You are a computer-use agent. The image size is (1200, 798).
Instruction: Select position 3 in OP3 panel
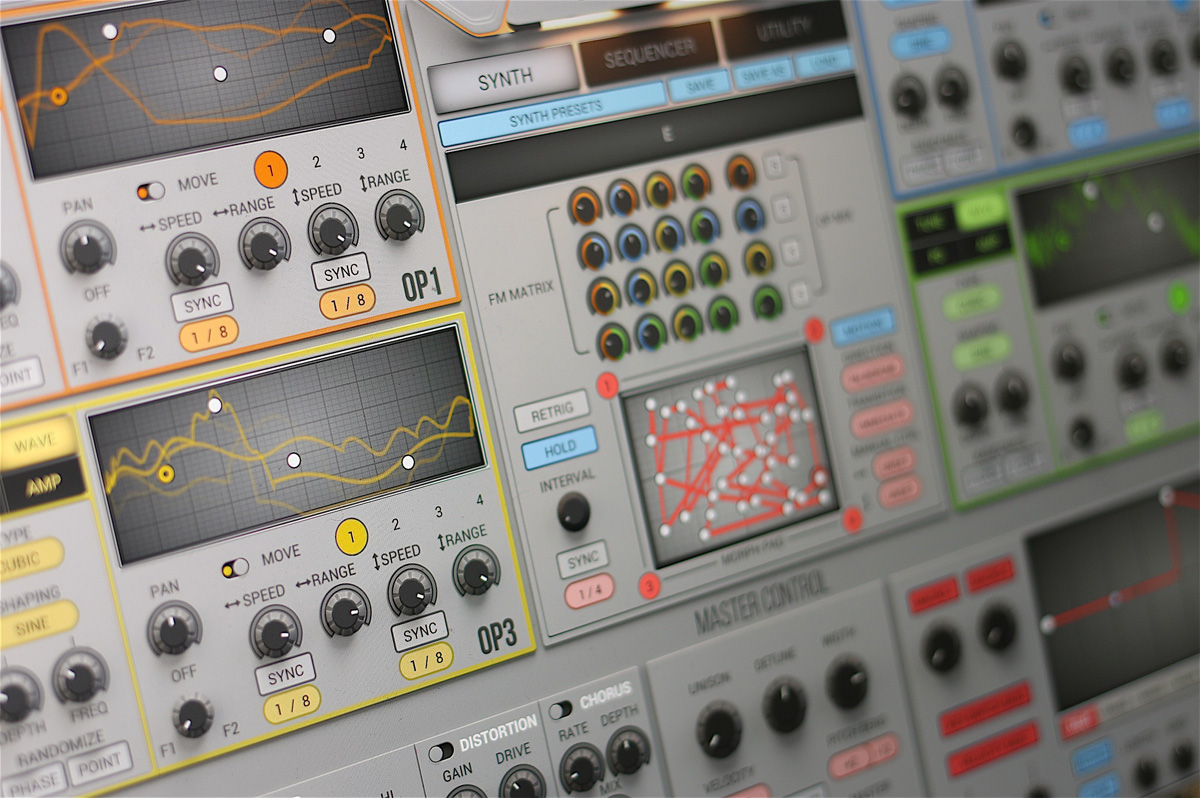click(438, 513)
